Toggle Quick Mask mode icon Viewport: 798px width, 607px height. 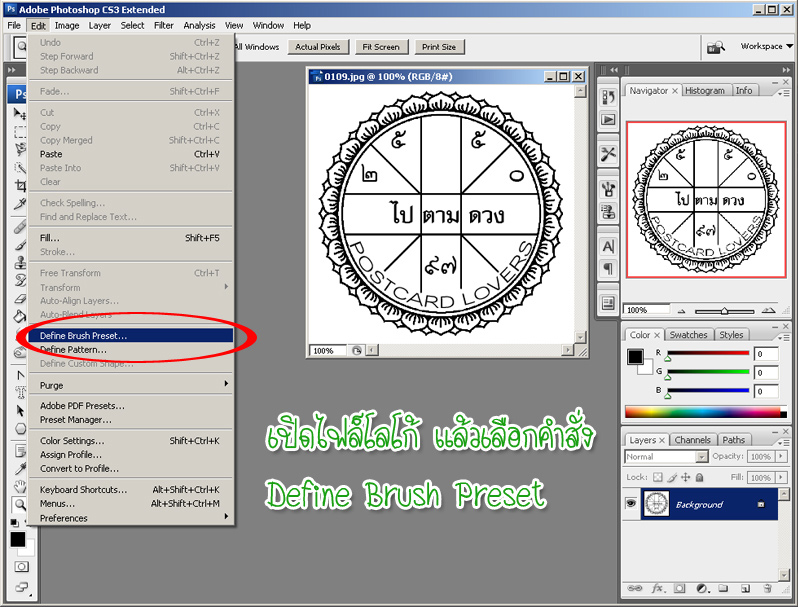click(21, 566)
